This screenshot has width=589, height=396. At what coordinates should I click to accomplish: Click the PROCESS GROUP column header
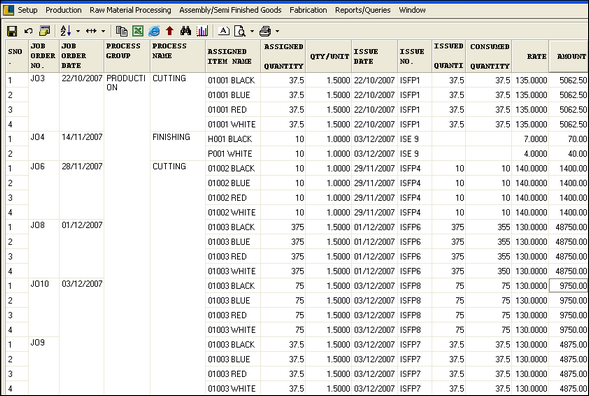tap(127, 56)
